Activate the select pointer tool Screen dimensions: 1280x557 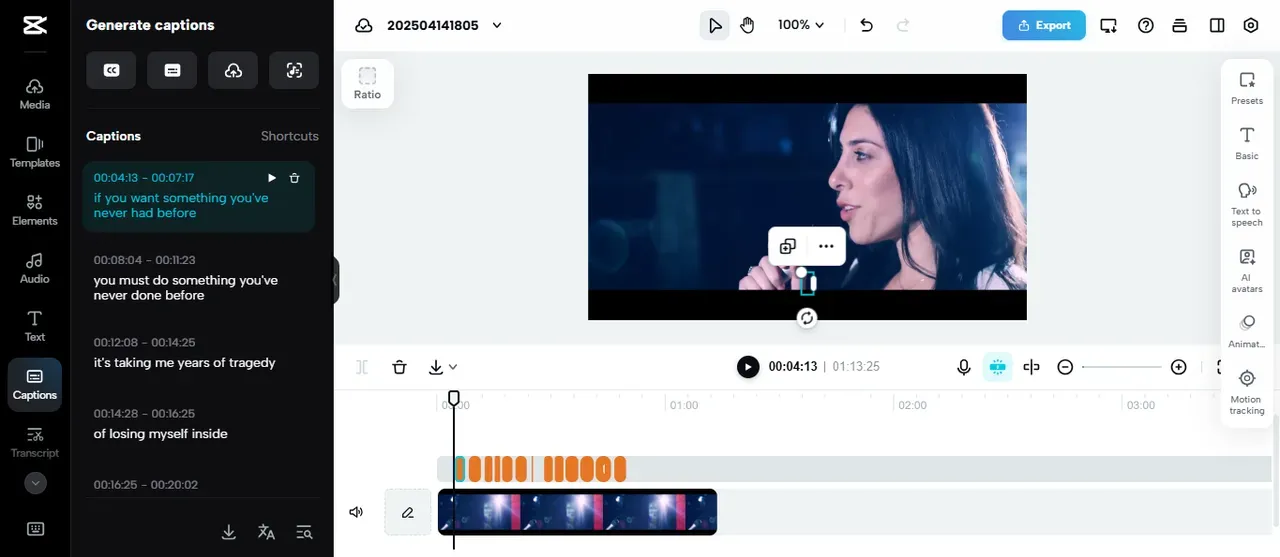[x=714, y=25]
